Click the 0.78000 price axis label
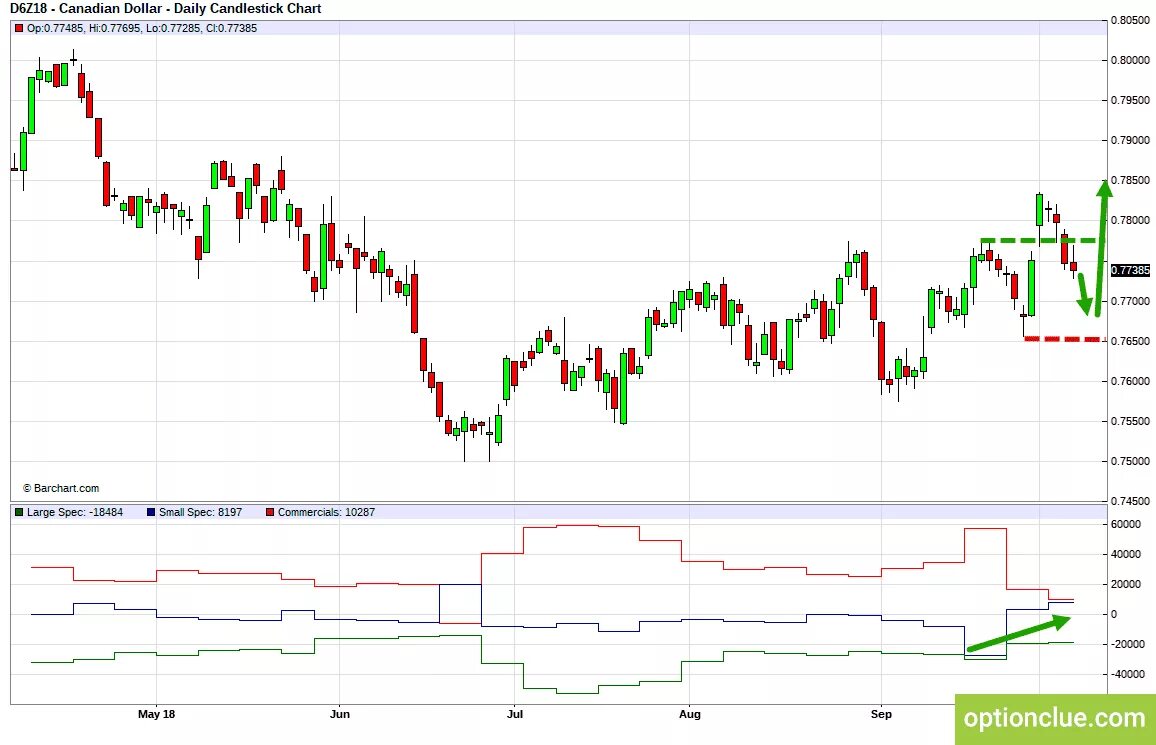Viewport: 1156px width, 745px height. point(1130,220)
